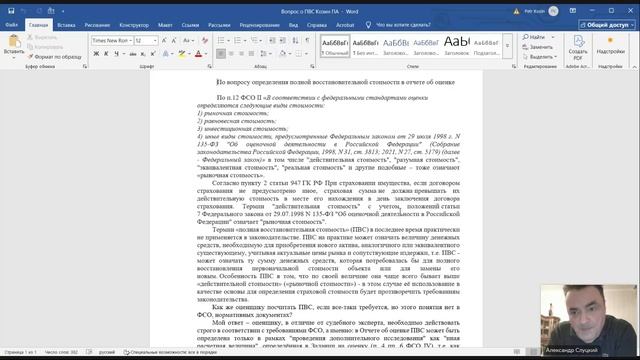Switch to the Рисование tab
Image resolution: width=640 pixels, height=360 pixels.
(97, 25)
